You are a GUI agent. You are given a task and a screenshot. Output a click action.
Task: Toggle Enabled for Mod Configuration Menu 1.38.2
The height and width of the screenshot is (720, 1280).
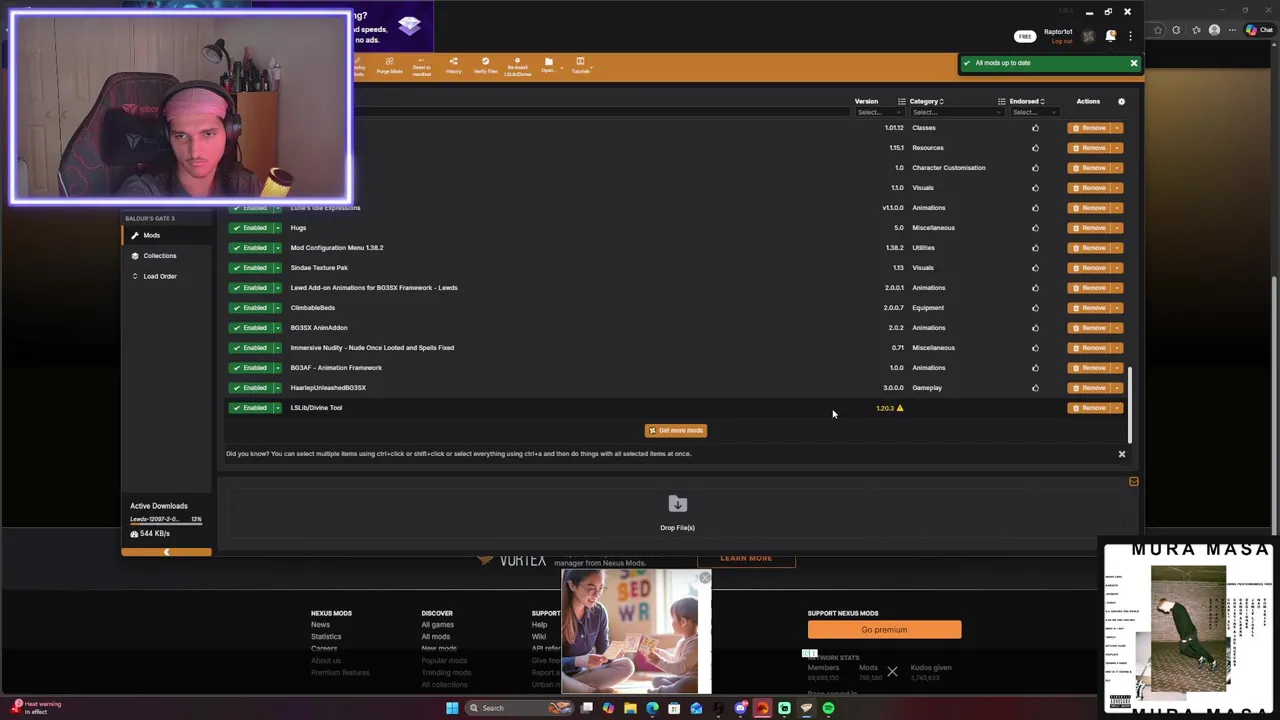coord(250,248)
